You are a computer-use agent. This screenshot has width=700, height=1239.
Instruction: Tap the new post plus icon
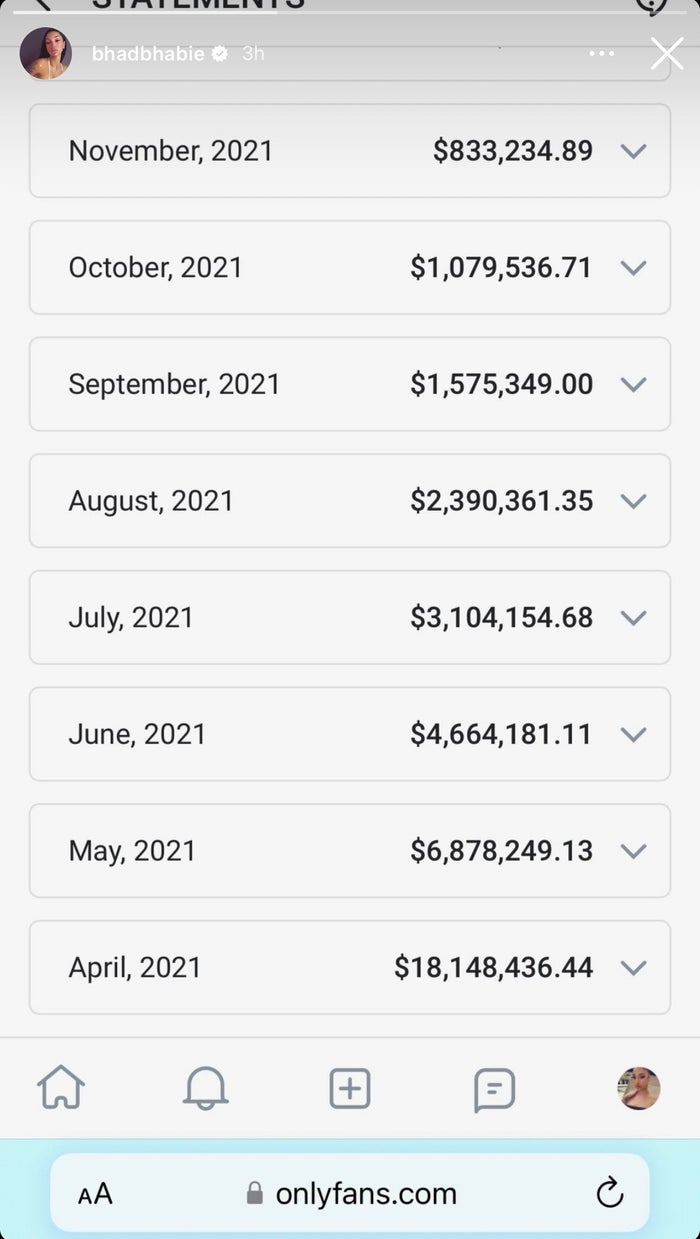(350, 1088)
